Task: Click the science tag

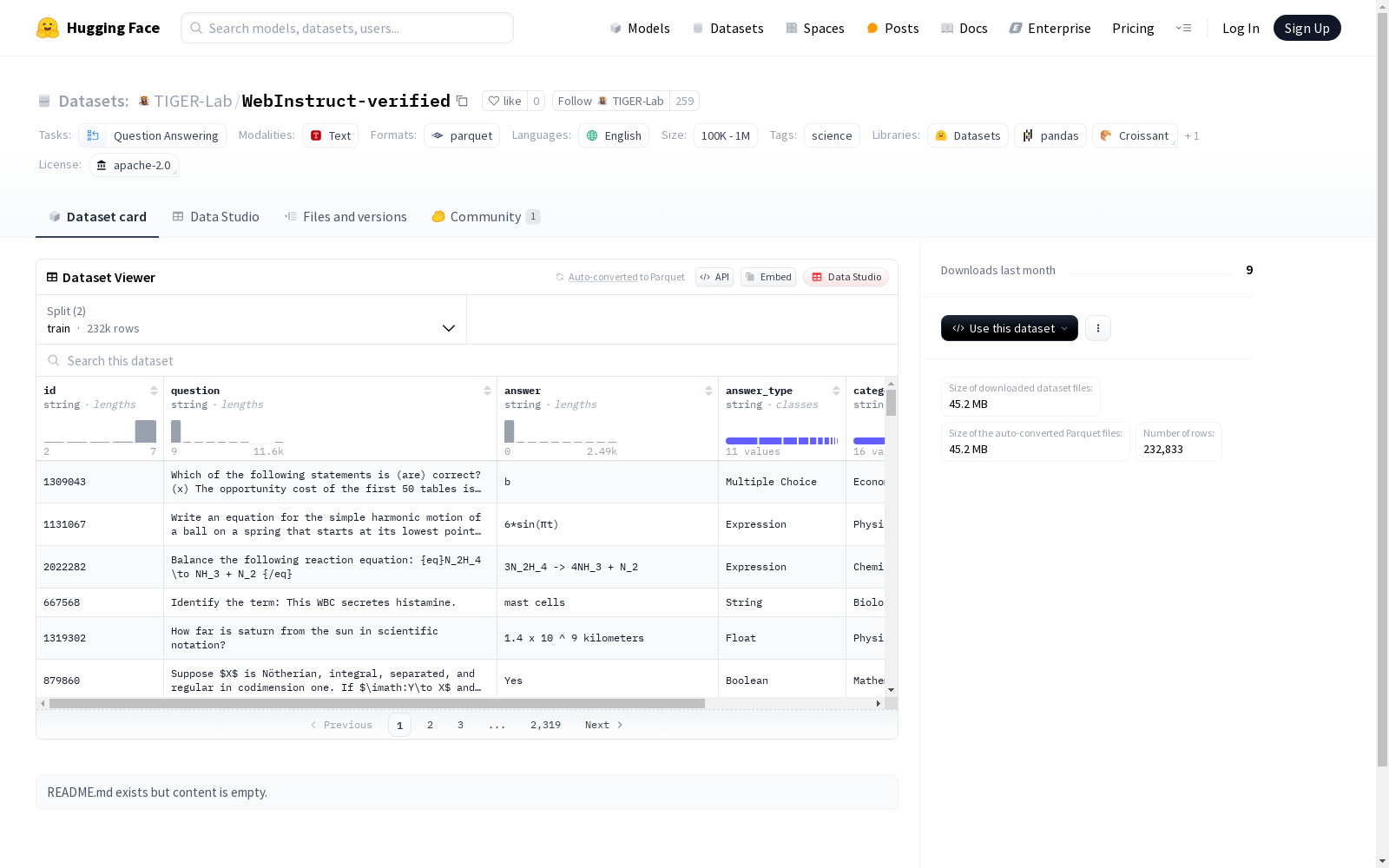Action: 832,135
